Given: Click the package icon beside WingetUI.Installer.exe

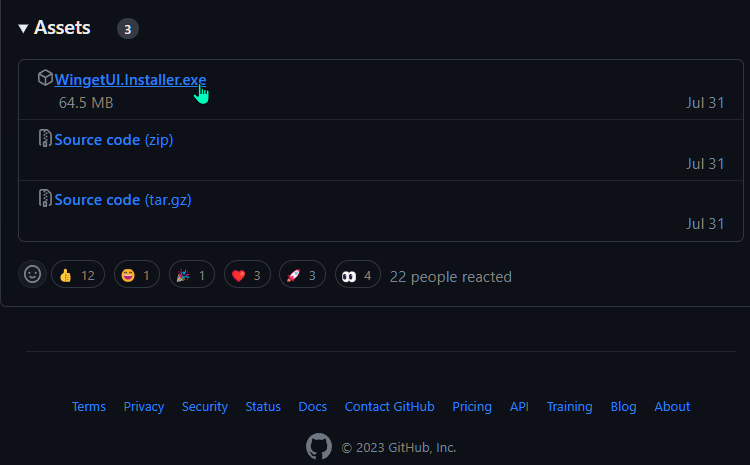Looking at the screenshot, I should pos(45,78).
